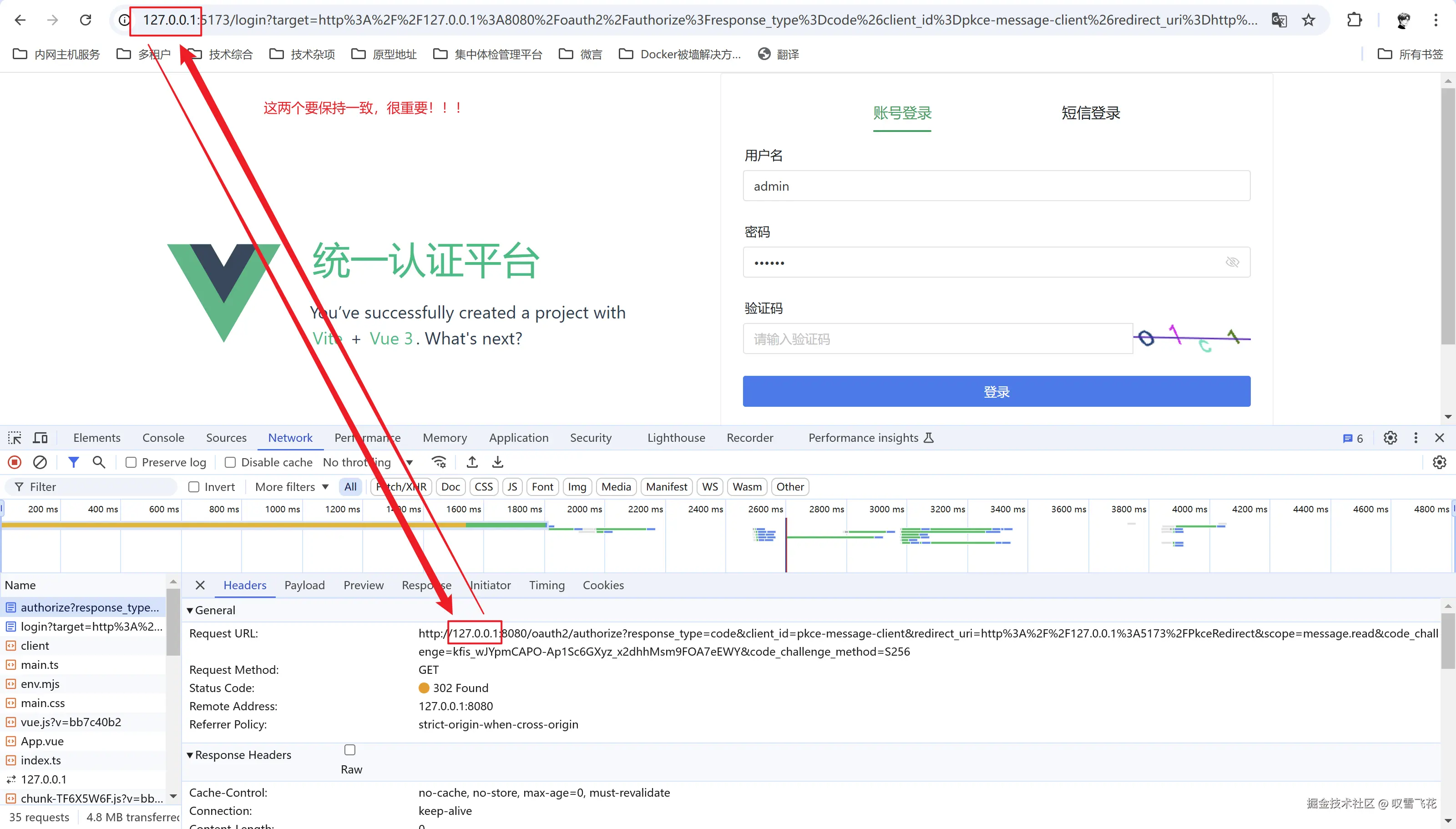Click the browser forward arrow
Image resolution: width=1456 pixels, height=829 pixels.
point(52,20)
